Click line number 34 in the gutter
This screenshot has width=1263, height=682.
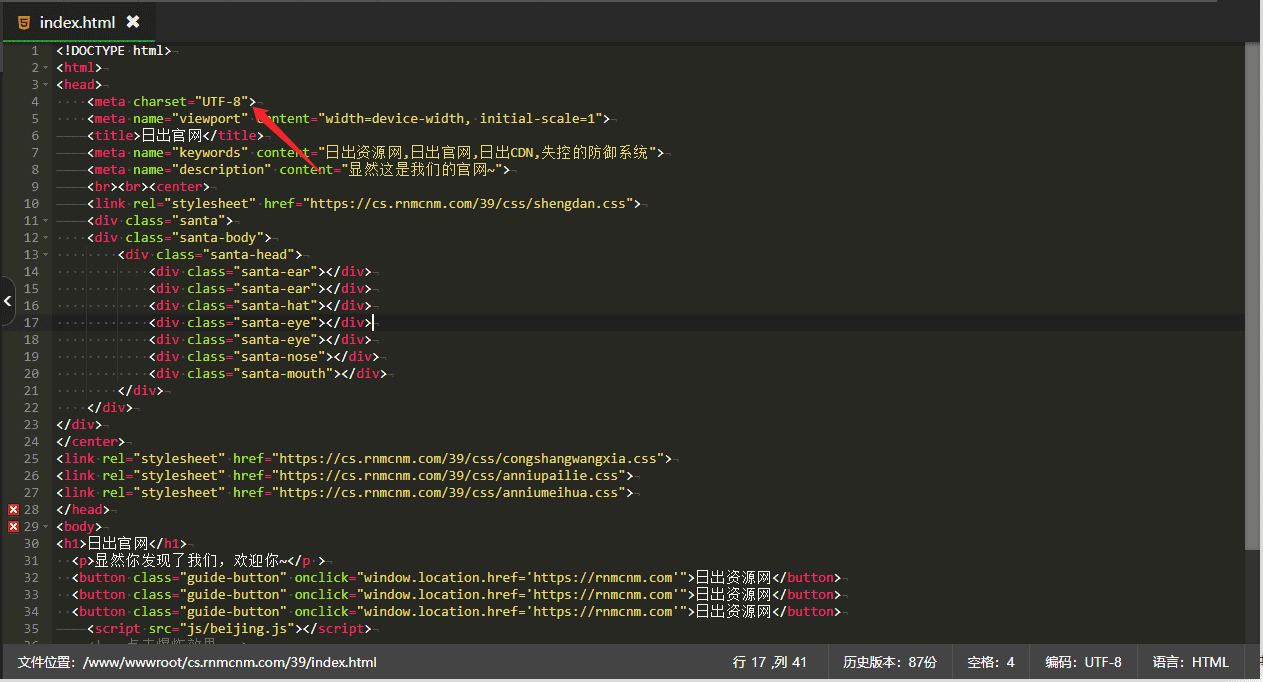coord(31,612)
